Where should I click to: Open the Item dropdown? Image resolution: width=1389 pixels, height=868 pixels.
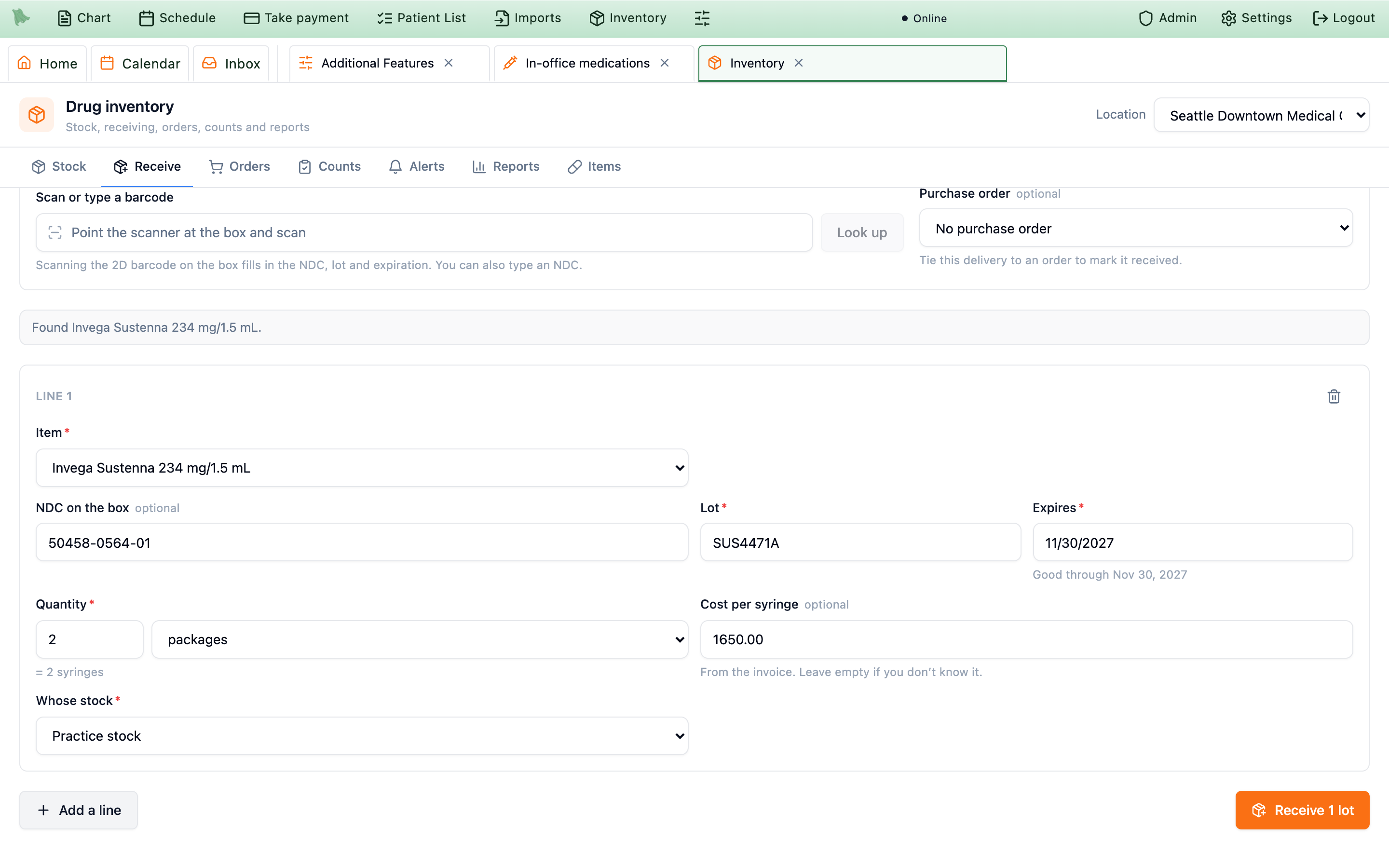[x=362, y=468]
